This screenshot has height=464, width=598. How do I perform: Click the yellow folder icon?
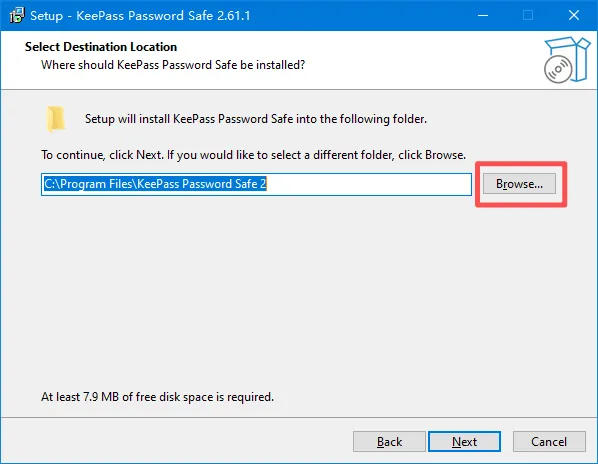point(56,119)
